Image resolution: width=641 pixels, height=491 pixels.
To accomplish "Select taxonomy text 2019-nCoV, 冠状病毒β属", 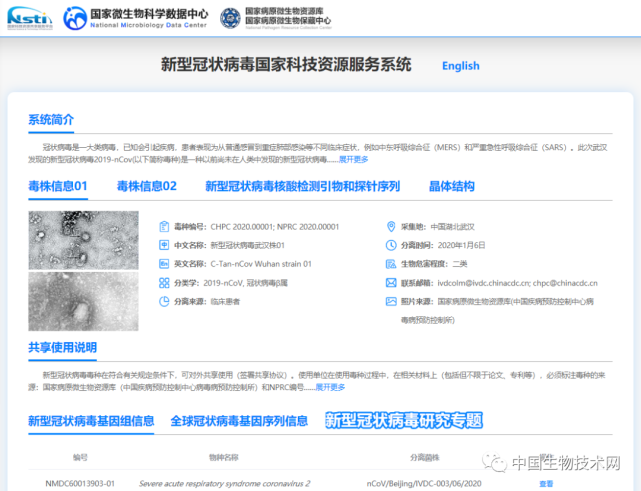I will (x=245, y=283).
